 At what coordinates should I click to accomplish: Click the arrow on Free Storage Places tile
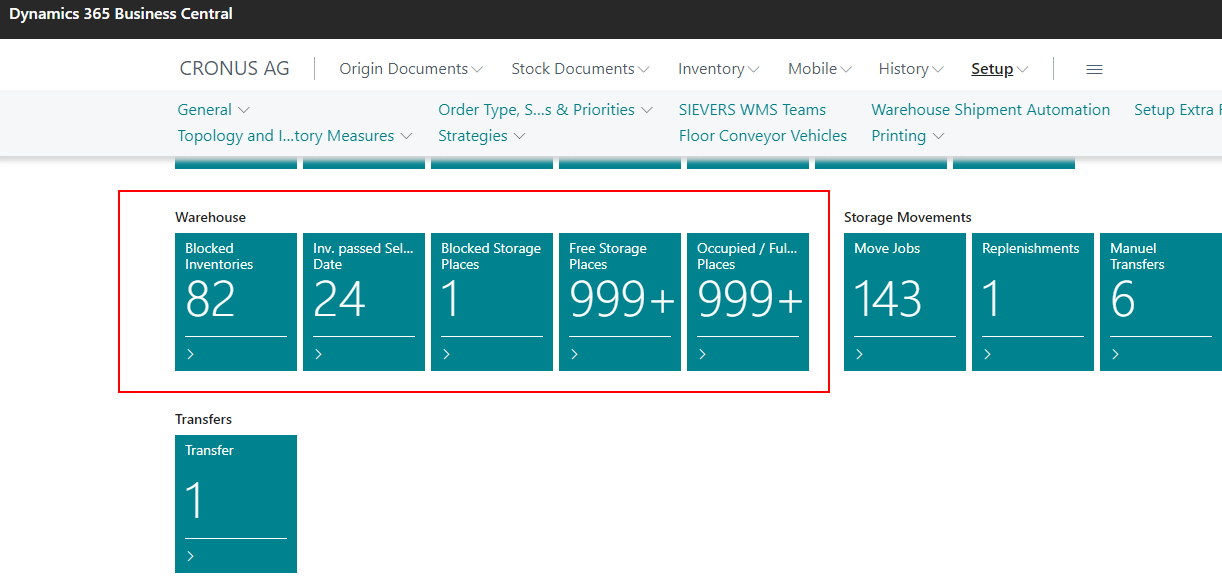[x=575, y=354]
